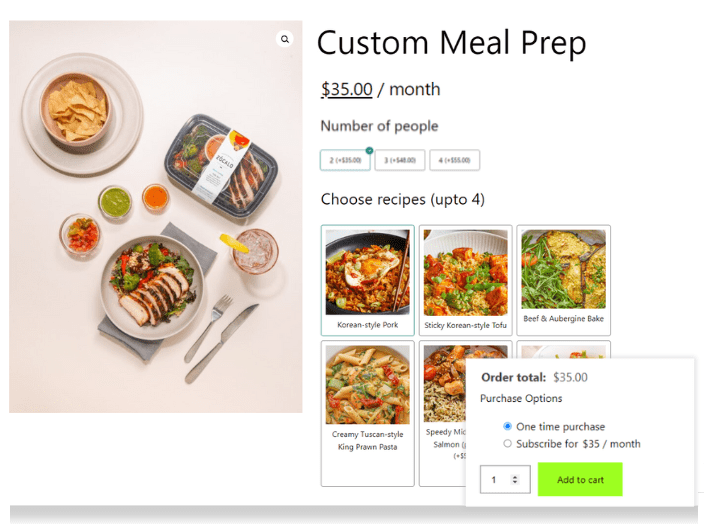
Task: Choose the Korean-style Pork recipe
Action: (368, 280)
